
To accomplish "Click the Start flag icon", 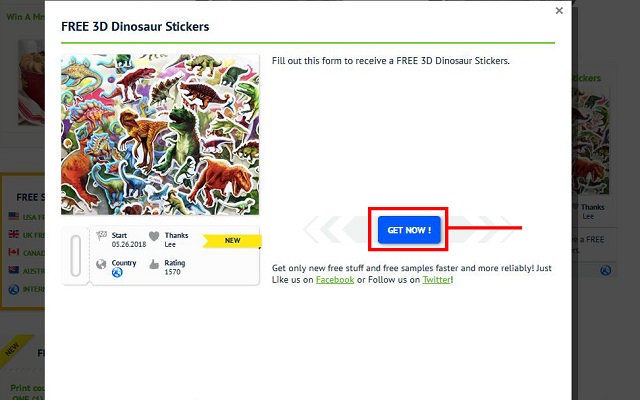I will coord(101,236).
